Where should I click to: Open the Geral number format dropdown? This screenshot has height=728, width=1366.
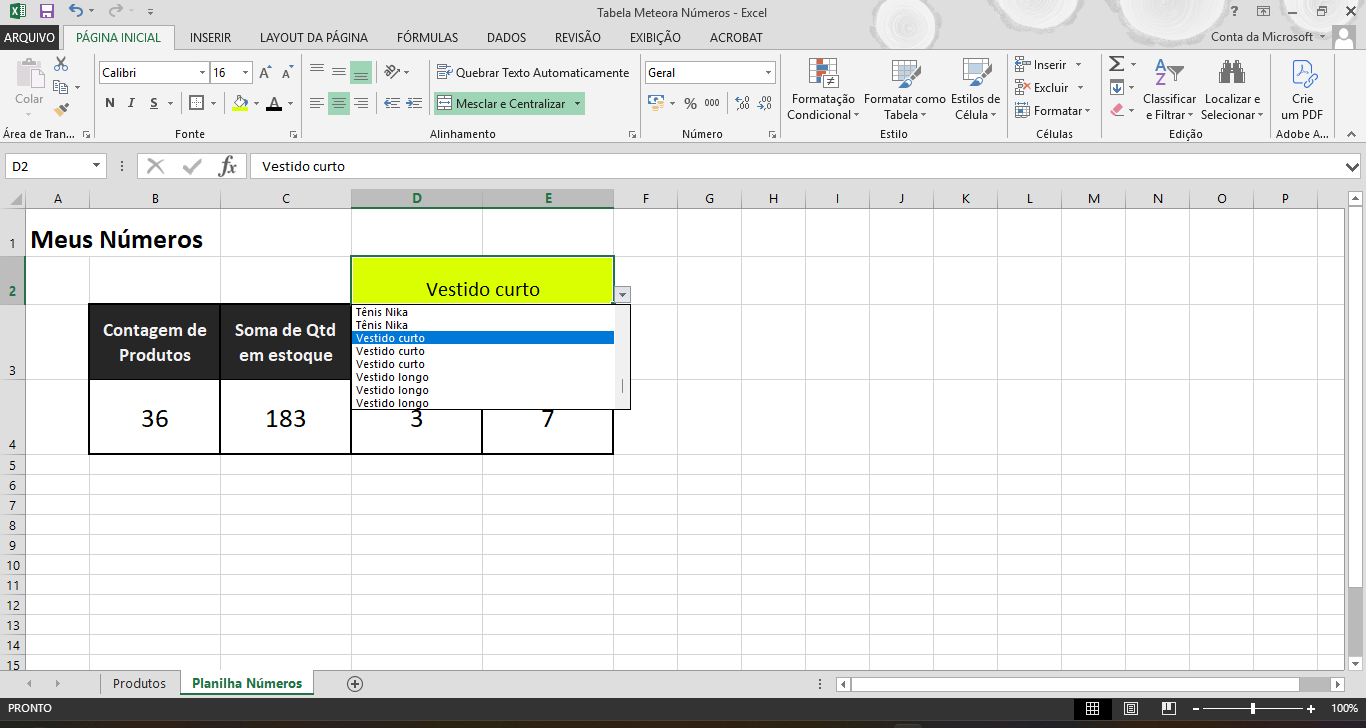pos(769,73)
